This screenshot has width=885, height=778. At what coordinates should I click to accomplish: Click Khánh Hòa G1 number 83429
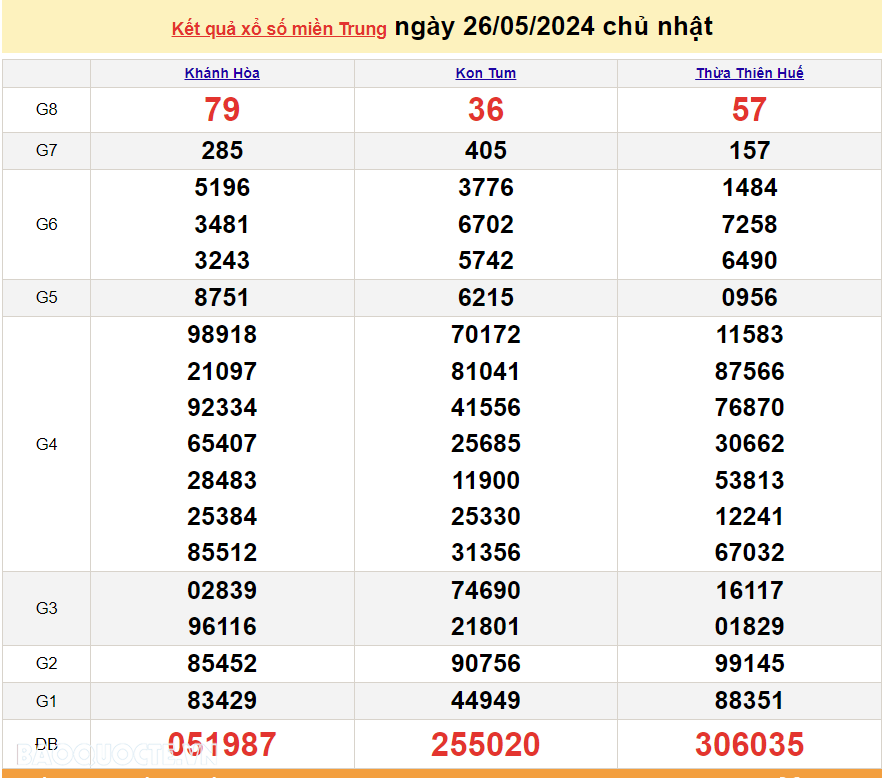click(x=222, y=700)
